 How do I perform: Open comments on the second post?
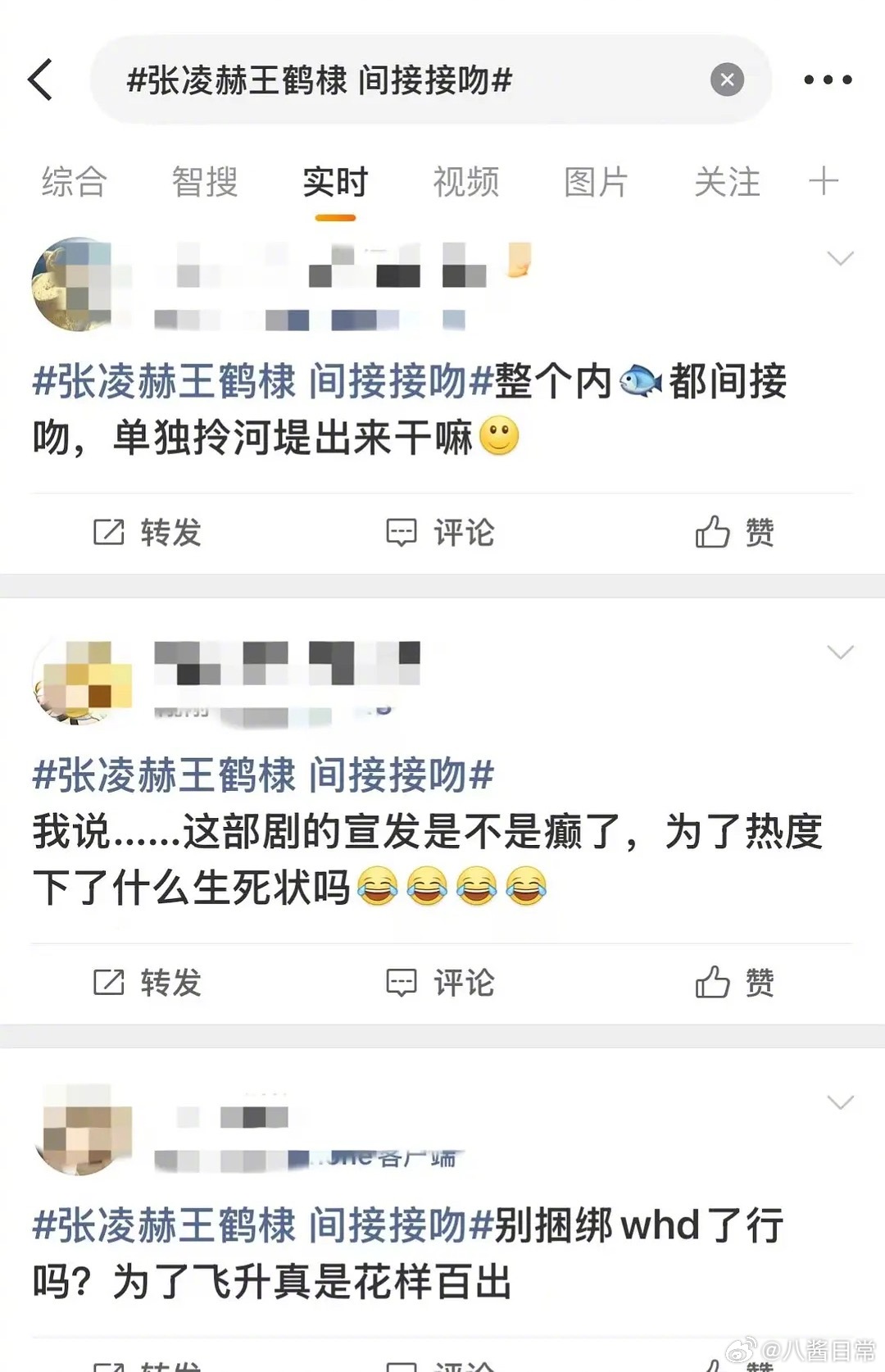coord(440,982)
